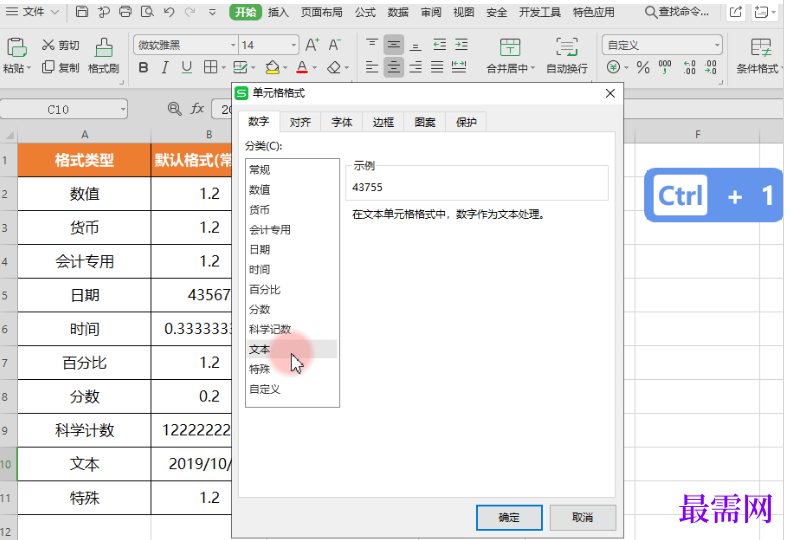Click the fill color bucket icon
Screen dimensions: 791x540
click(x=272, y=67)
